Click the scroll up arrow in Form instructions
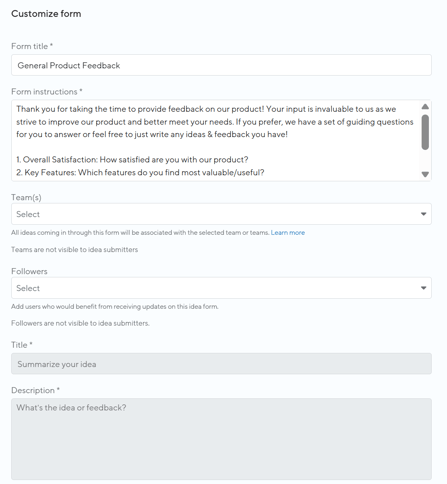Screen dimensions: 447x484 coord(425,107)
